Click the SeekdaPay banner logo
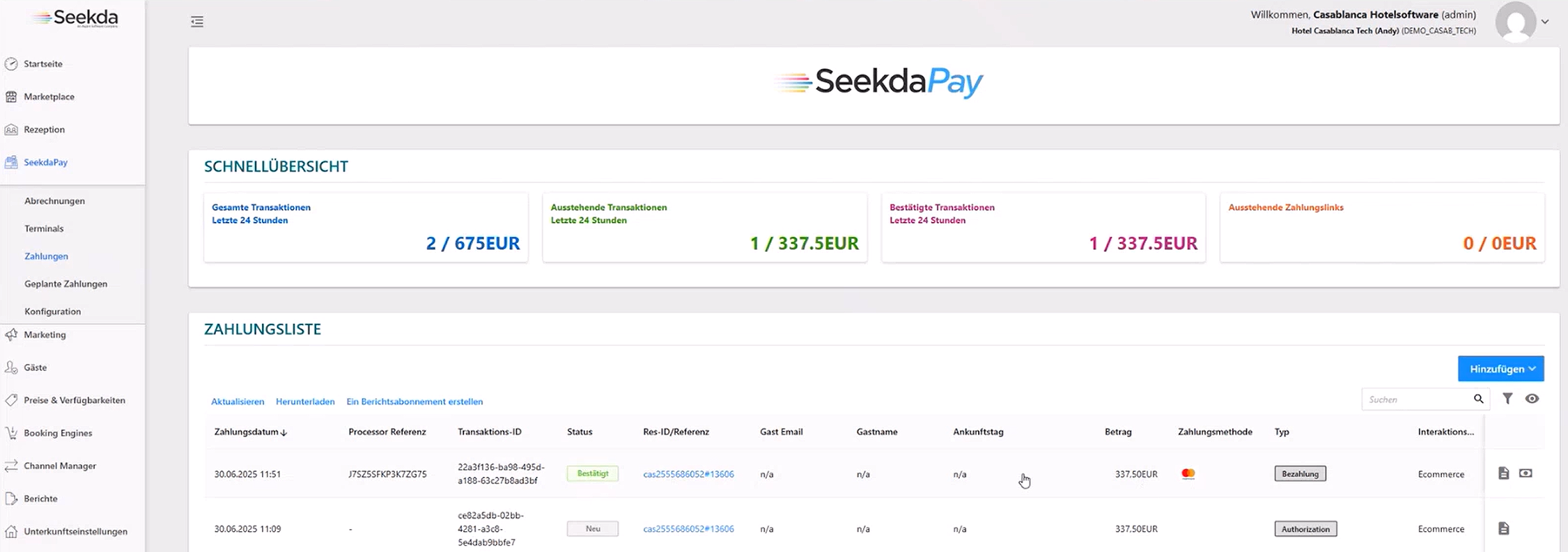Screen dimensions: 1568x552 click(x=878, y=82)
